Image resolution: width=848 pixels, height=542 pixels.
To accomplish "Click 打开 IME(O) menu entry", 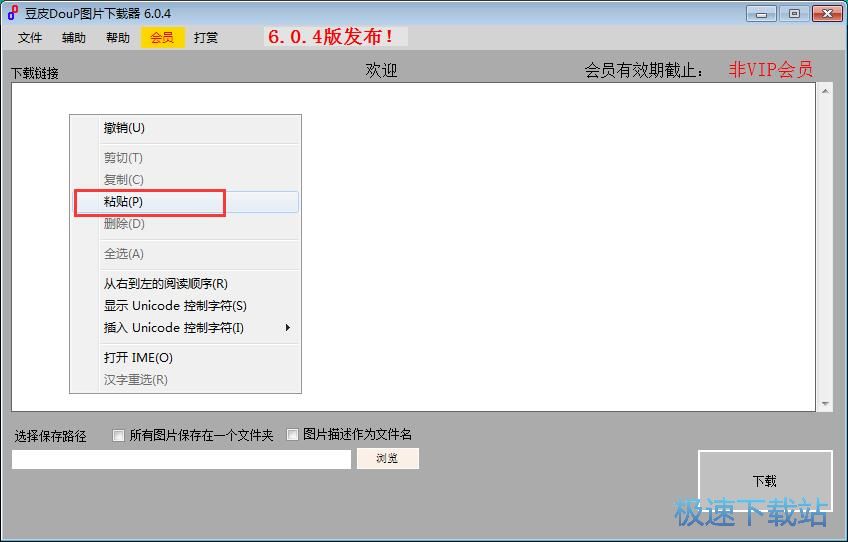I will click(186, 358).
